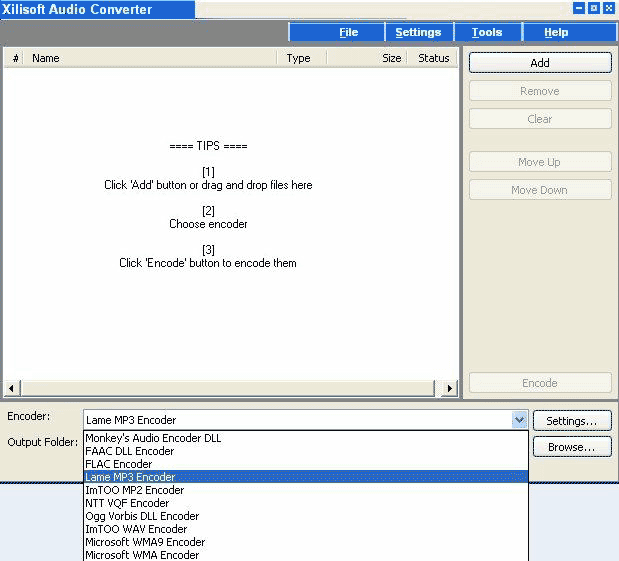Select Ogg Vorbis DLL Encoder
The height and width of the screenshot is (561, 619).
(x=142, y=516)
